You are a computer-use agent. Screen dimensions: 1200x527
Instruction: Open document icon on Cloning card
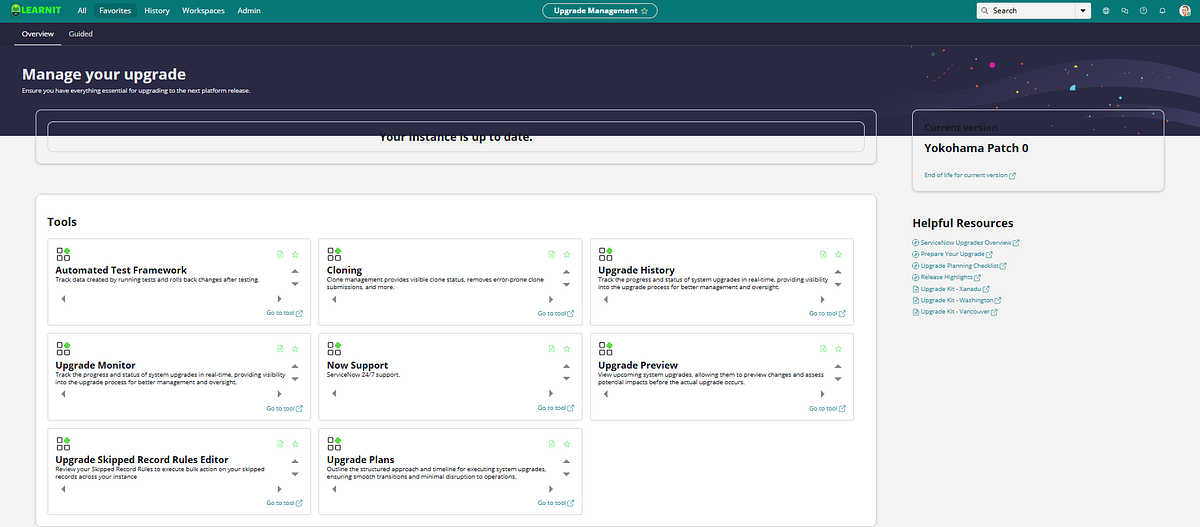551,254
